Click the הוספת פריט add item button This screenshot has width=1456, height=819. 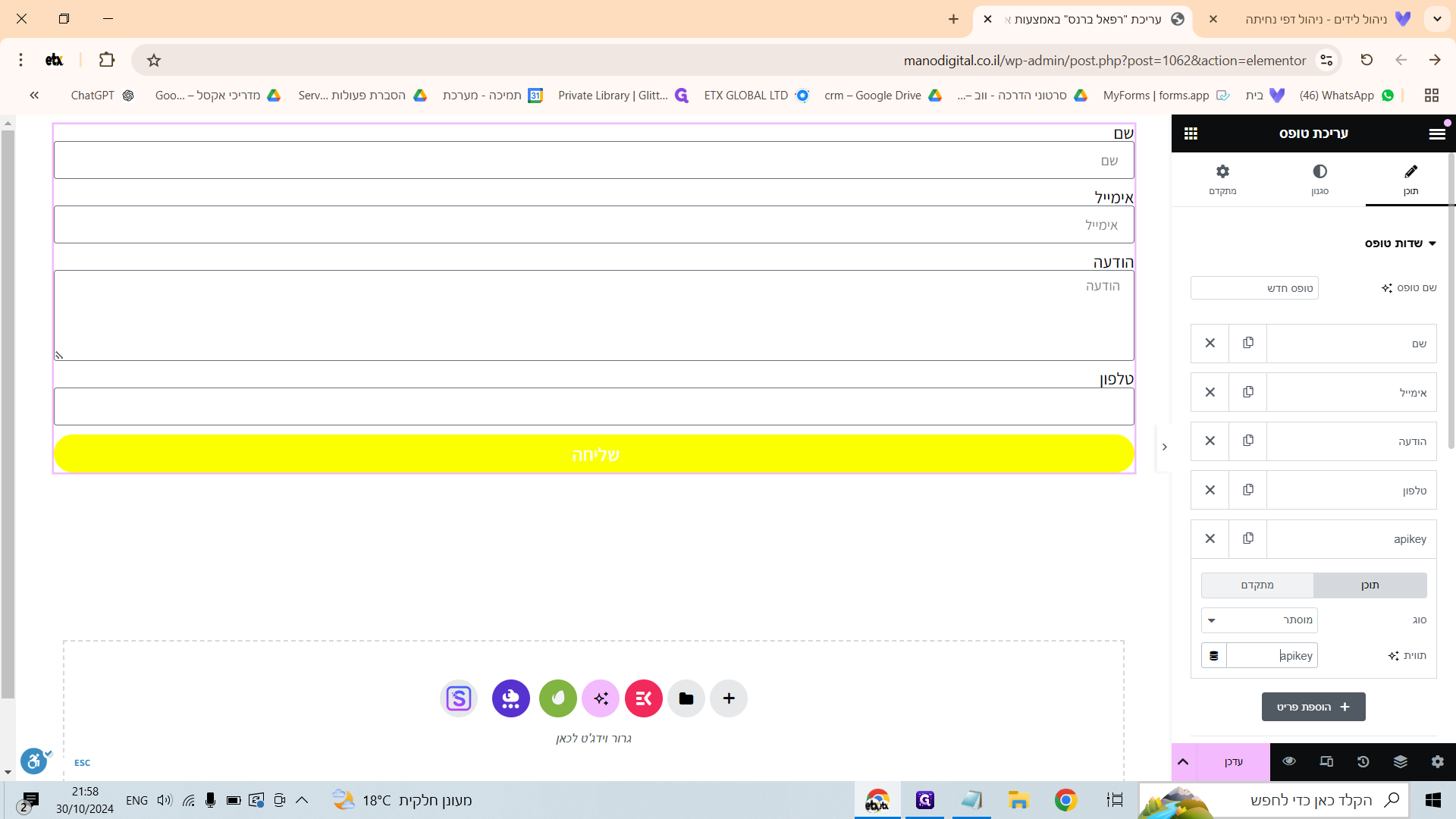tap(1313, 707)
